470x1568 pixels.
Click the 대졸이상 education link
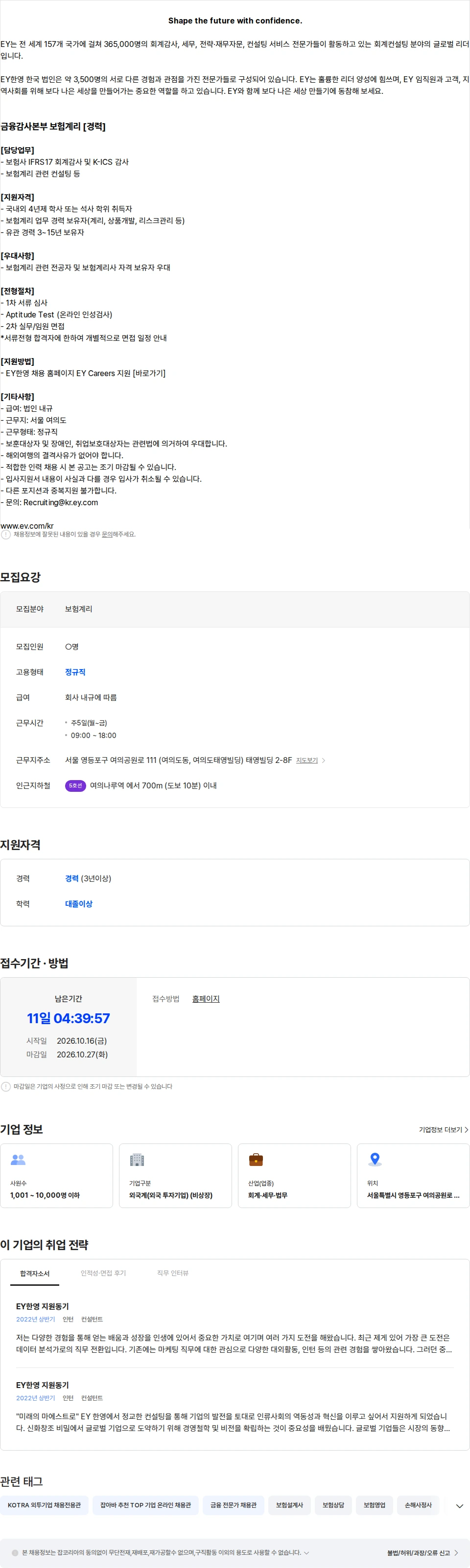(x=79, y=904)
